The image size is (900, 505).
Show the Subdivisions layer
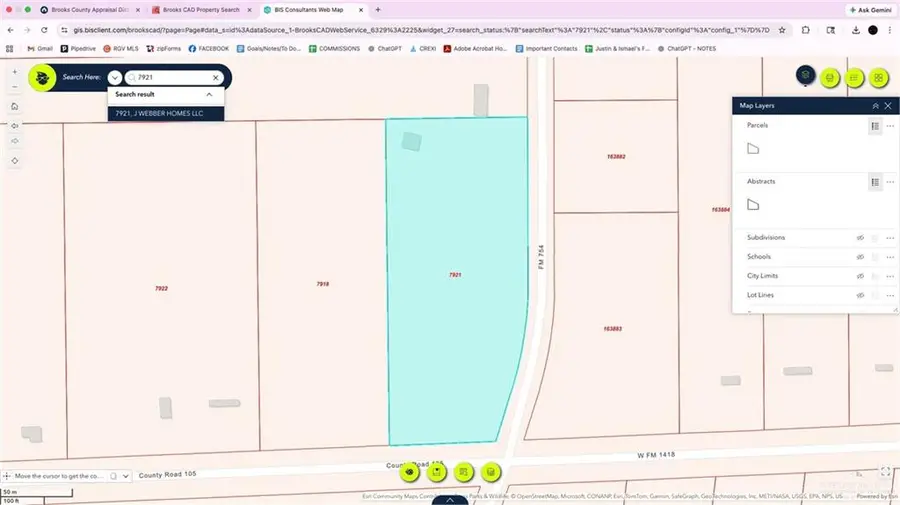point(859,238)
